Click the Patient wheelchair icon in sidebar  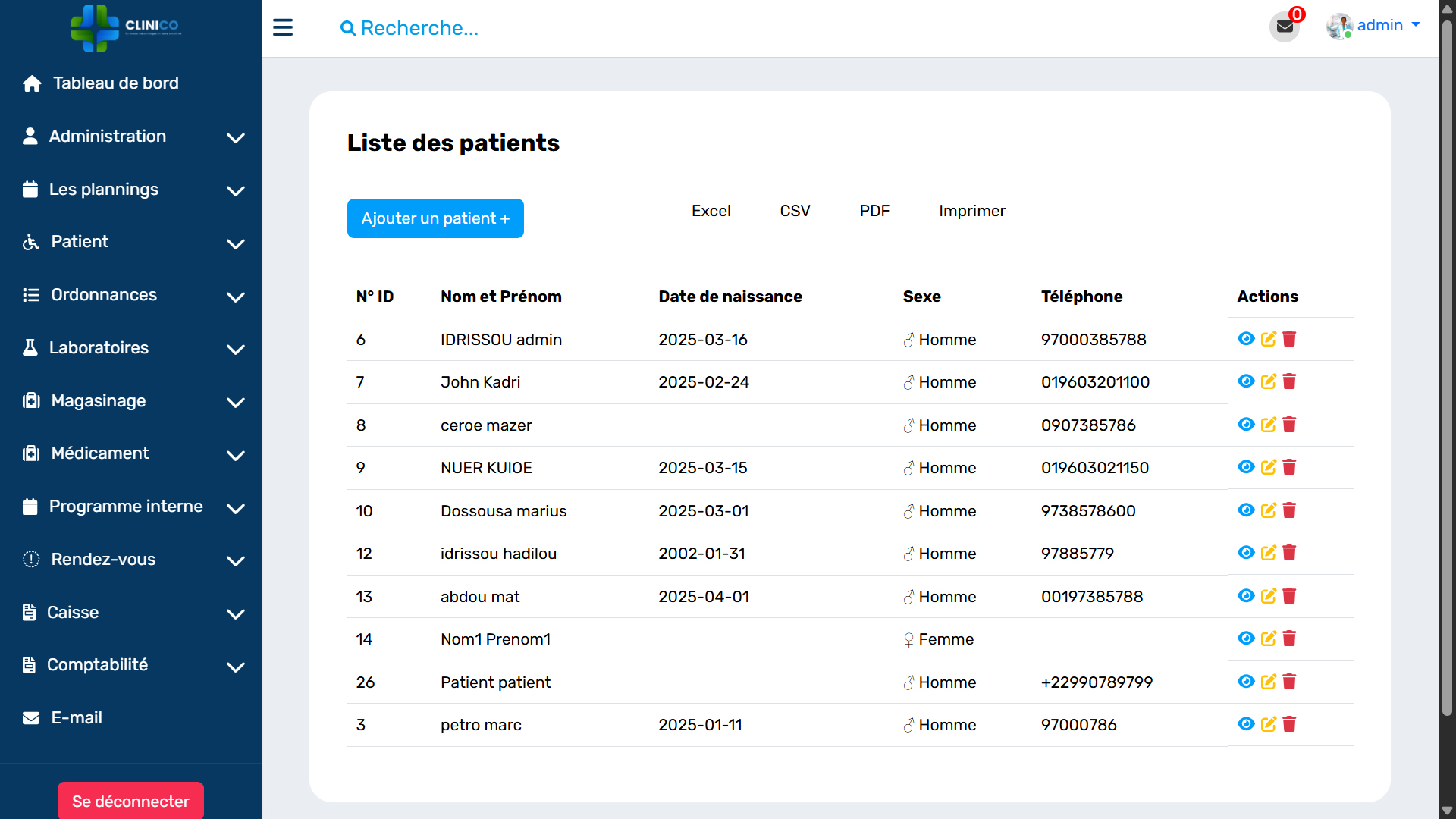(30, 242)
